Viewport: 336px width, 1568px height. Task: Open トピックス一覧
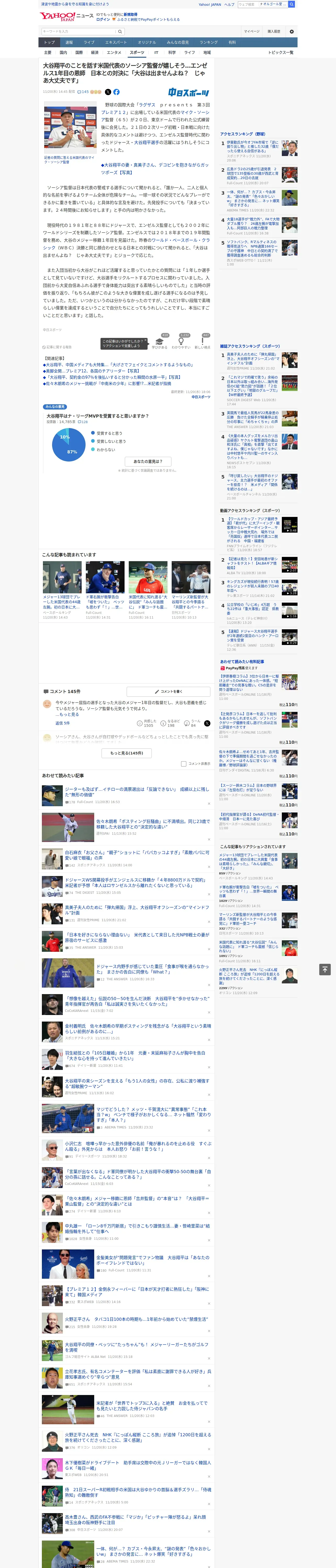pyautogui.click(x=281, y=52)
